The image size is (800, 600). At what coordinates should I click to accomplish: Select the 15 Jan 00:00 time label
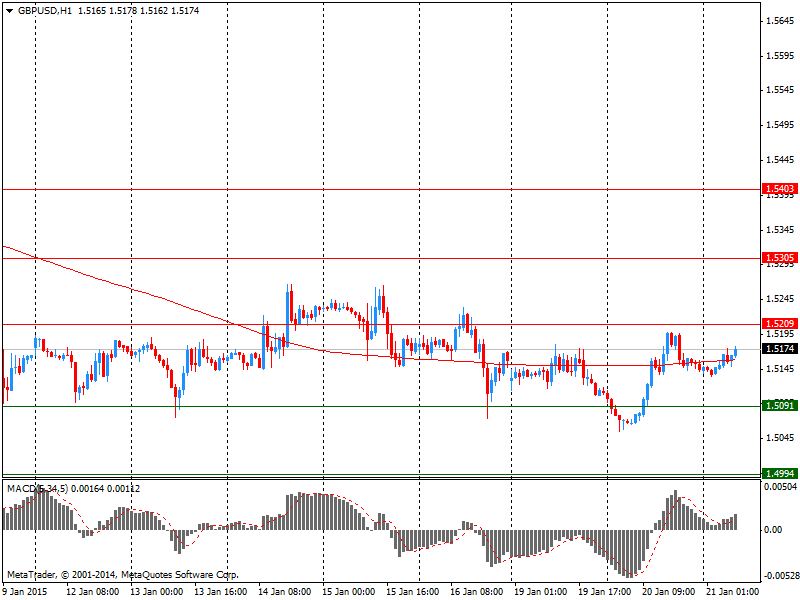tap(348, 592)
